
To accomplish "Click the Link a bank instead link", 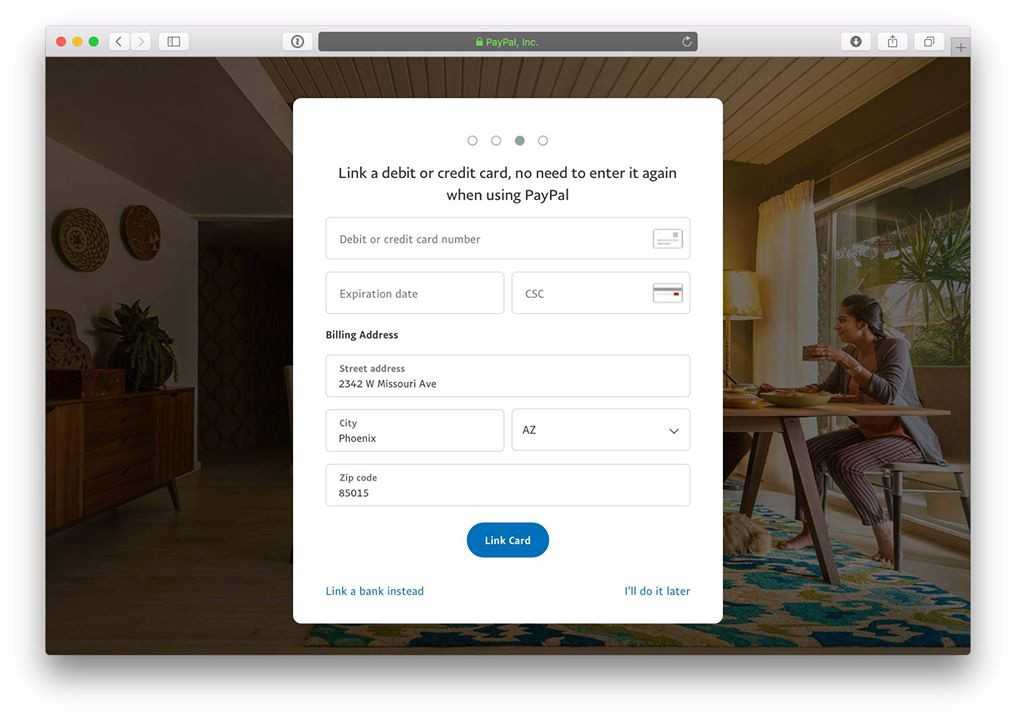I will (375, 591).
